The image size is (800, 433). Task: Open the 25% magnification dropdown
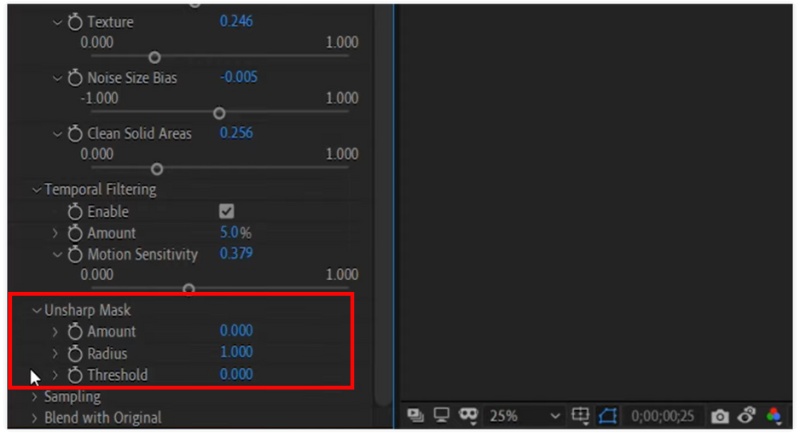pyautogui.click(x=526, y=415)
